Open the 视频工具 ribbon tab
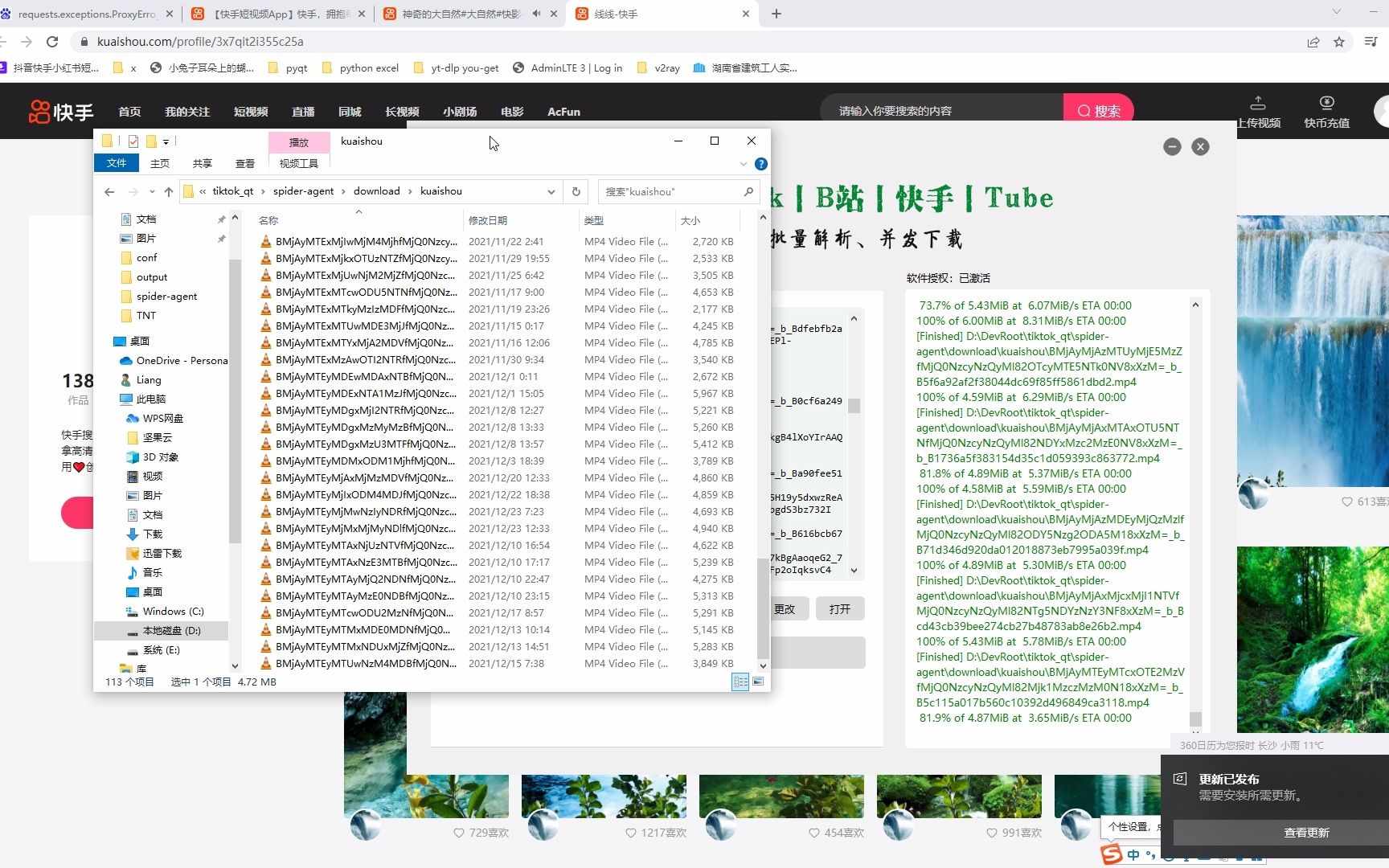The width and height of the screenshot is (1389, 868). pos(299,163)
